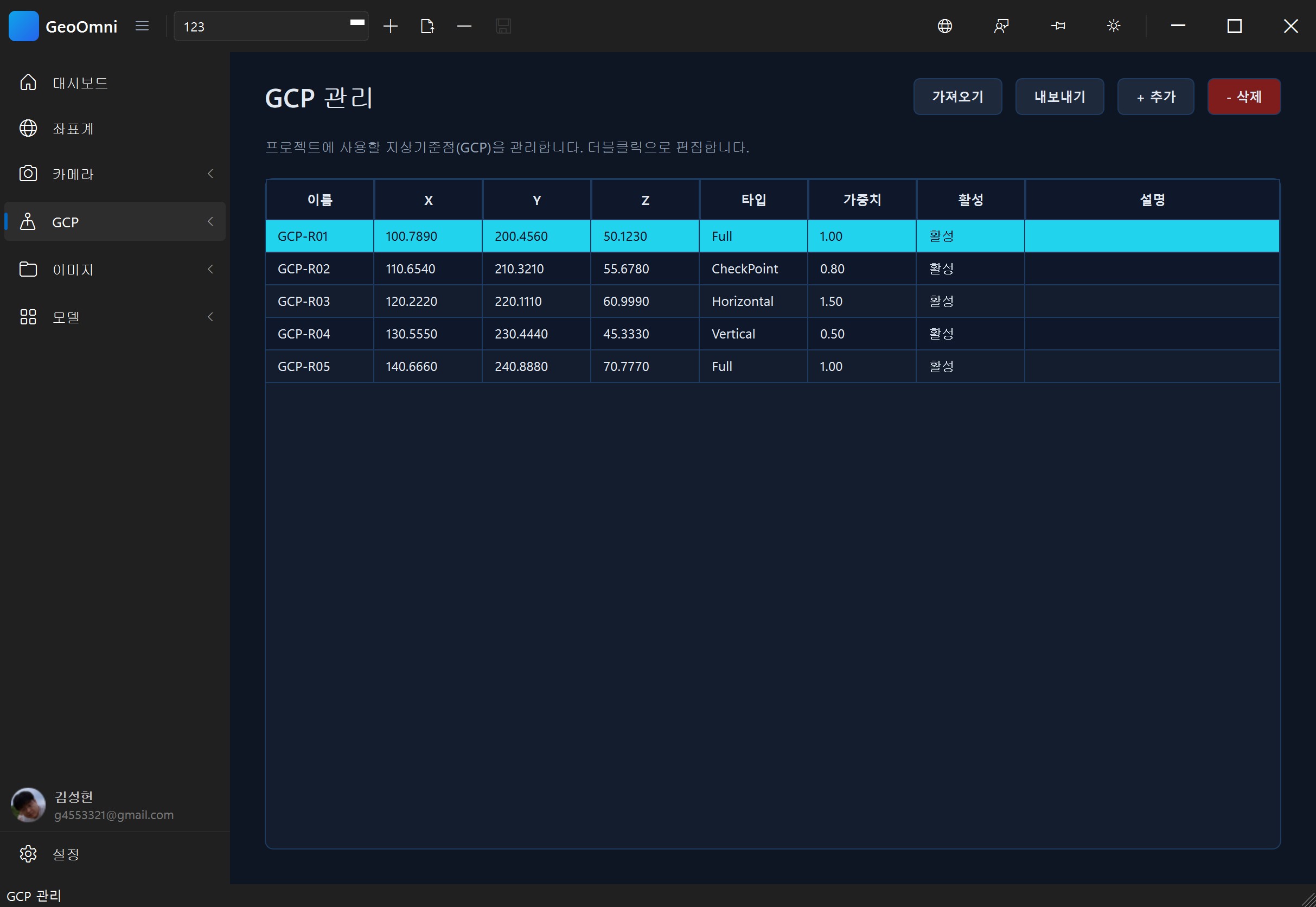Click the folder icon beside 이미지
1316x907 pixels.
(28, 269)
